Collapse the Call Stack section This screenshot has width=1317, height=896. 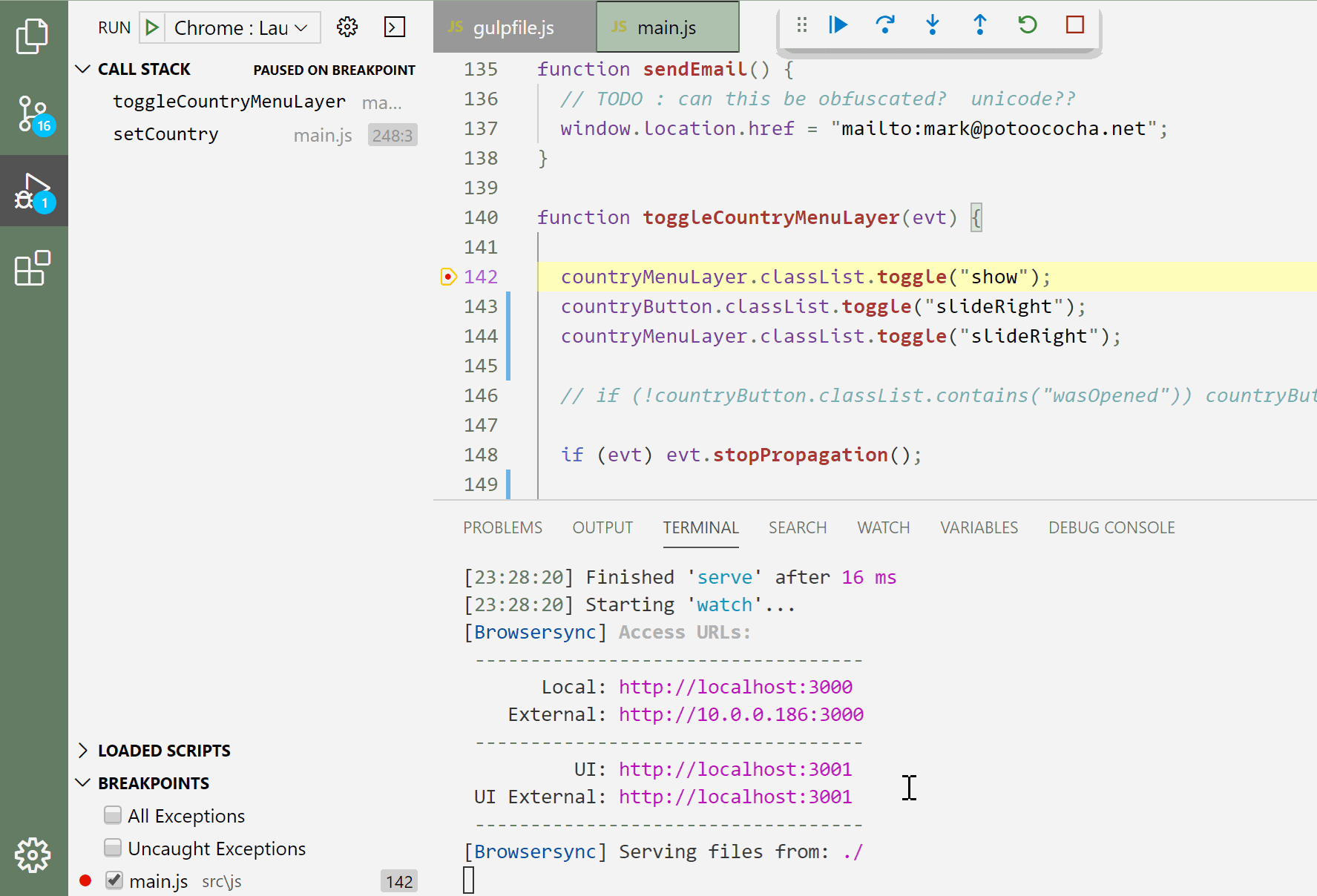coord(83,69)
